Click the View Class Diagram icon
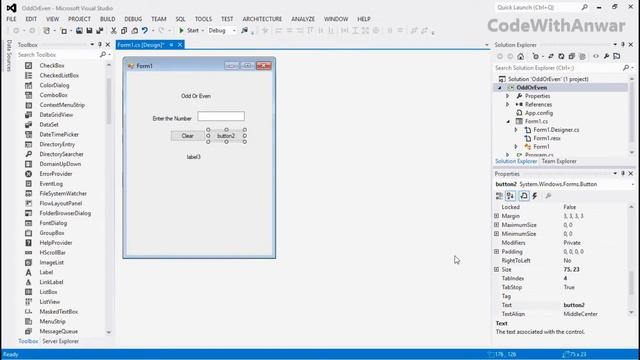Viewport: 640px width, 360px height. click(x=617, y=56)
